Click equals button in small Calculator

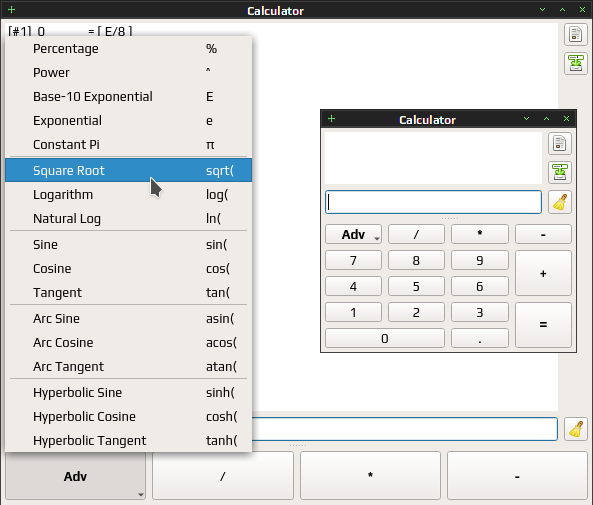tap(543, 325)
